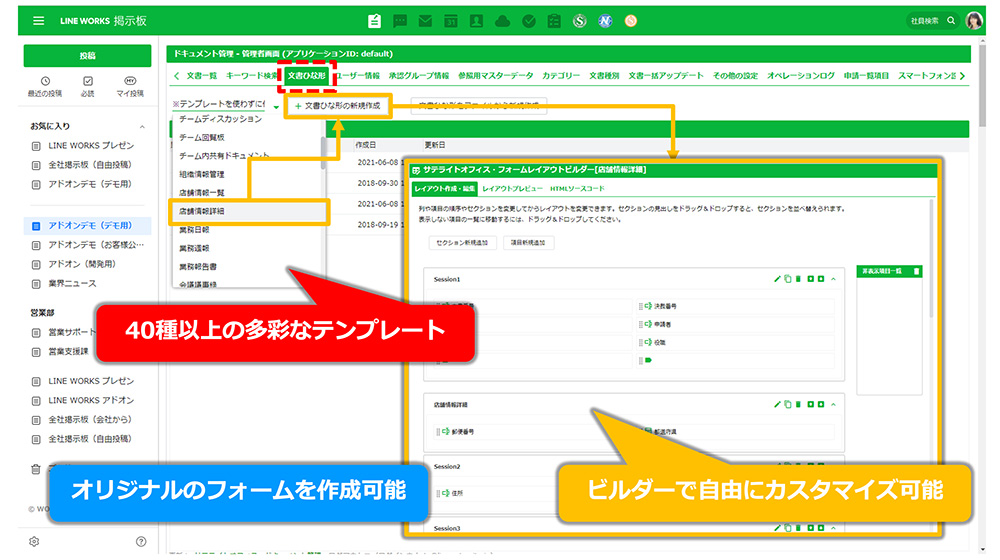Switch to the 参照用マスターデータ tab
Viewport: 1000px width, 560px height.
(x=496, y=76)
